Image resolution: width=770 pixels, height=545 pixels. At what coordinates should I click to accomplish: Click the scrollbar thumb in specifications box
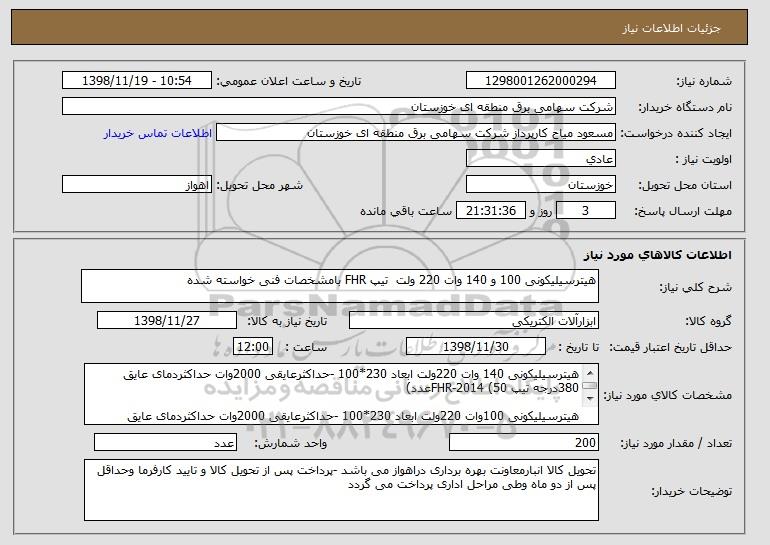[x=591, y=384]
